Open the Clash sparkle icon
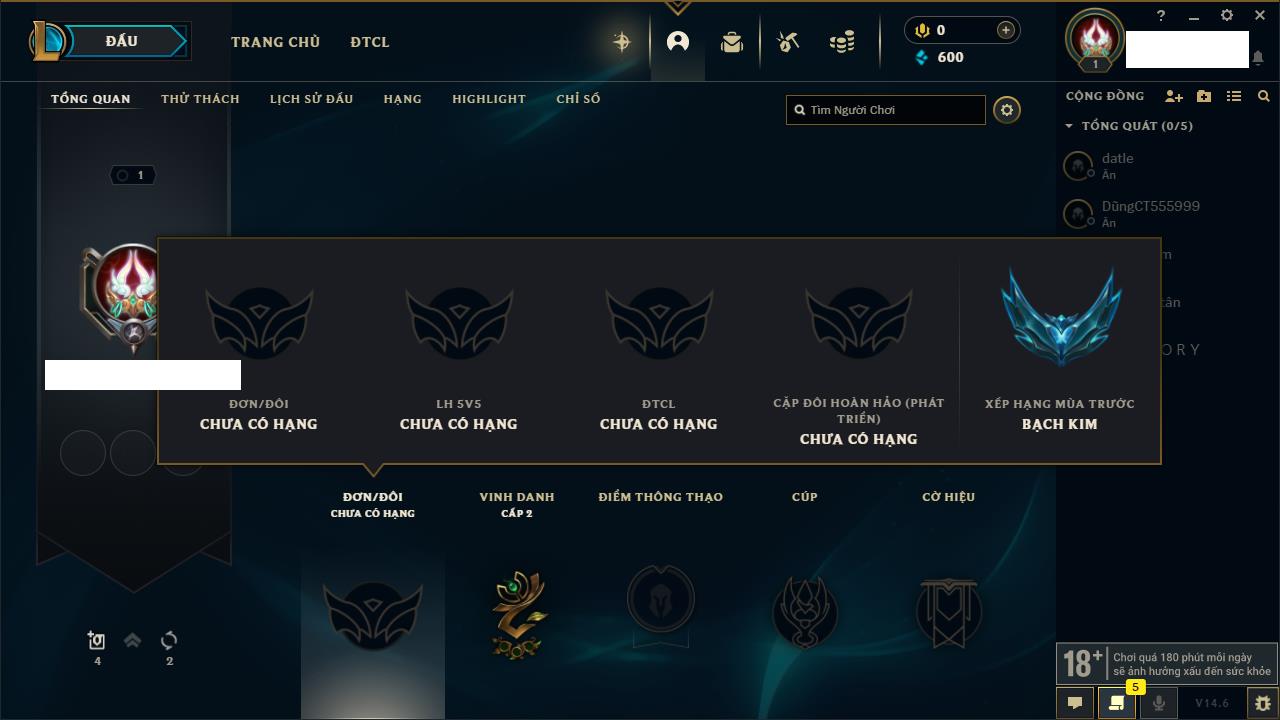 [x=622, y=41]
